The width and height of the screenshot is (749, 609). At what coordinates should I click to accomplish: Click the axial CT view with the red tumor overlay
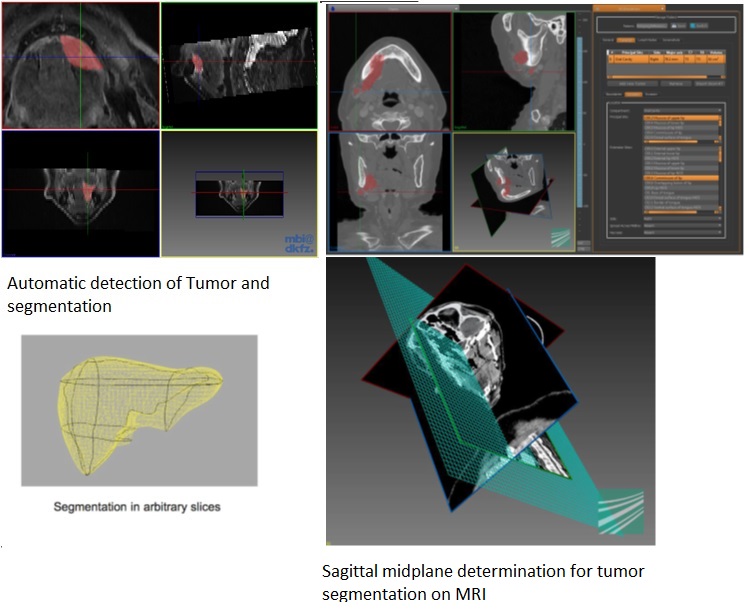[x=390, y=68]
